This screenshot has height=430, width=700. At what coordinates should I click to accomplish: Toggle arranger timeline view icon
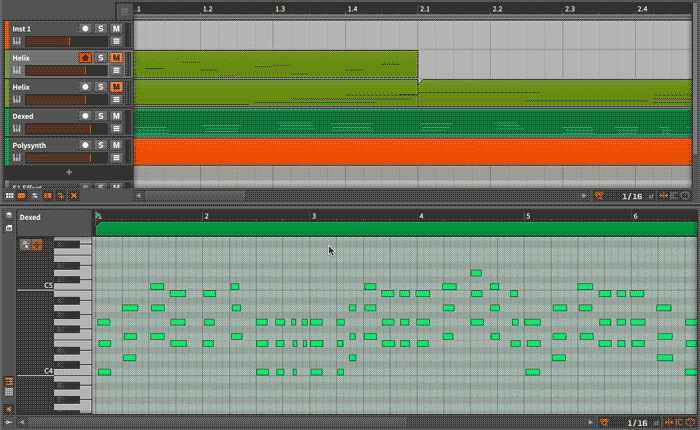pyautogui.click(x=21, y=196)
